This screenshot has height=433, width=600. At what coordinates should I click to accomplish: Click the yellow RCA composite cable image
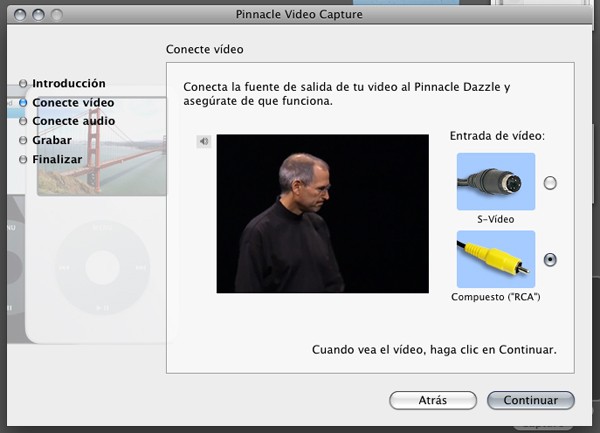496,259
